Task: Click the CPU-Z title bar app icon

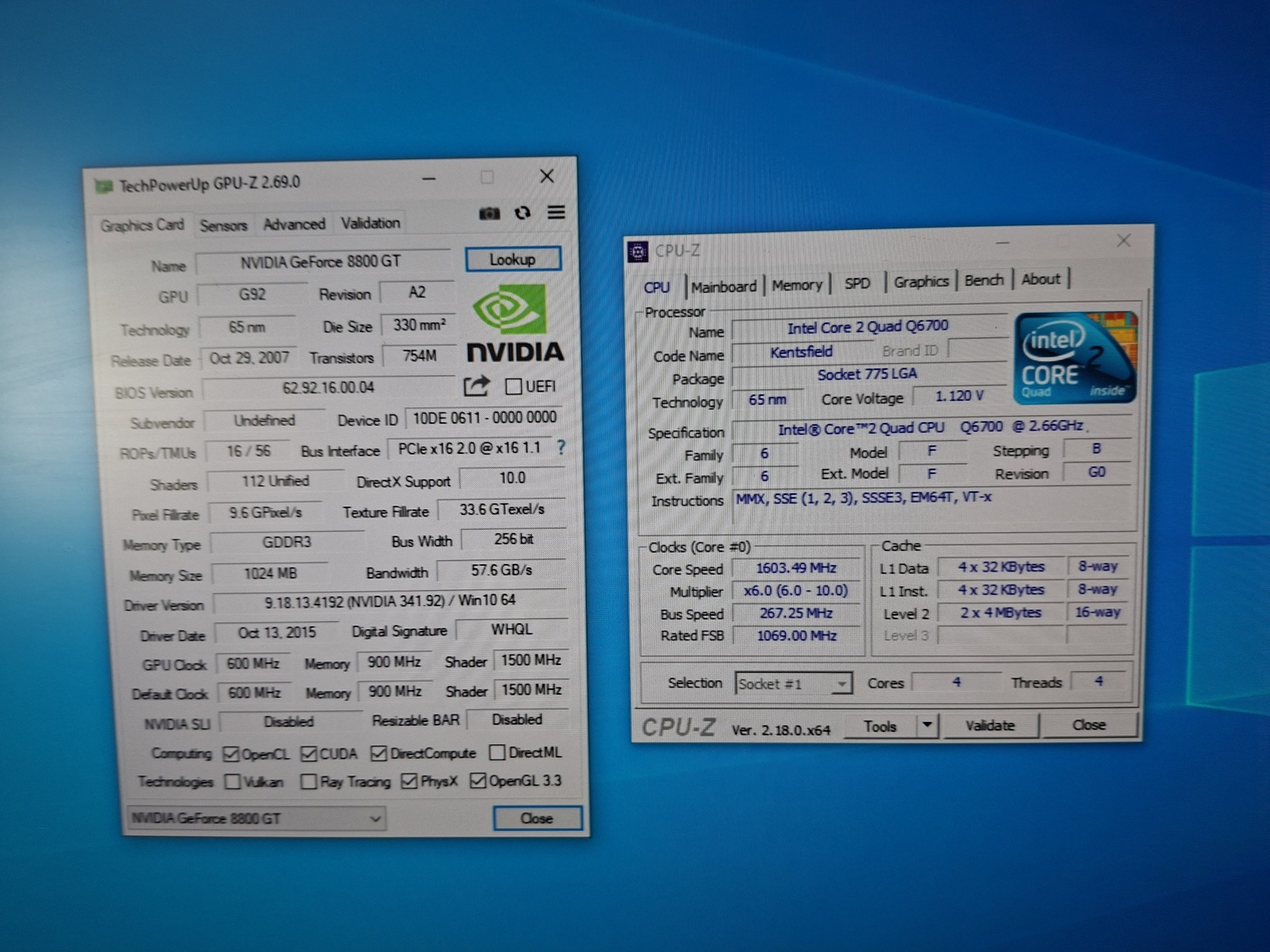Action: (638, 251)
